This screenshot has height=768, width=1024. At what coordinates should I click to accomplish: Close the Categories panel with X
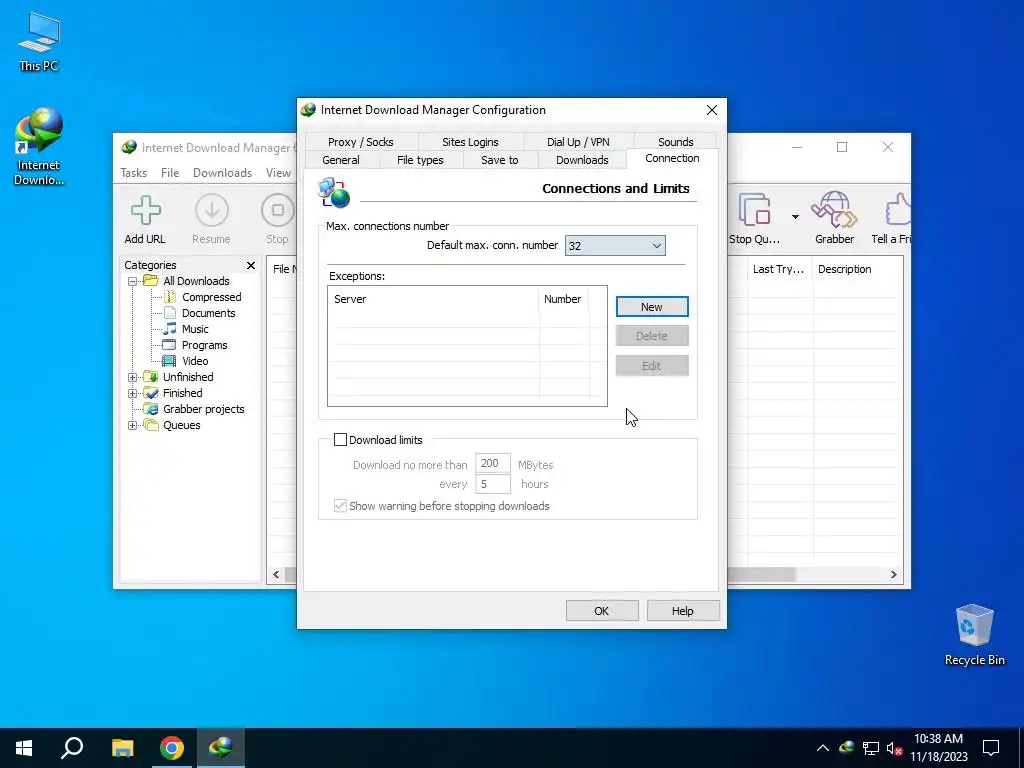(x=251, y=265)
